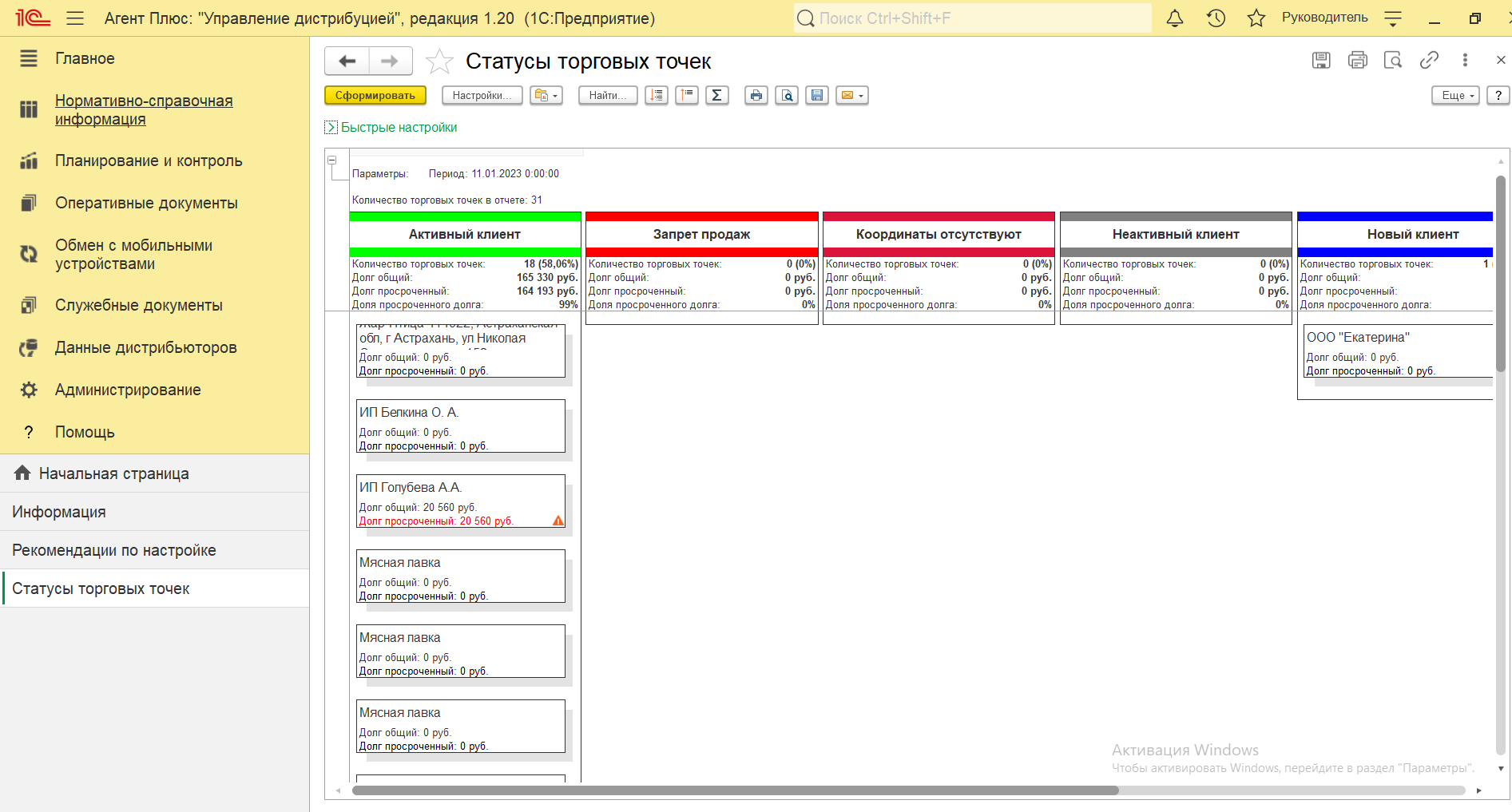The width and height of the screenshot is (1512, 812).
Task: Open Помощь section
Action: click(x=155, y=432)
